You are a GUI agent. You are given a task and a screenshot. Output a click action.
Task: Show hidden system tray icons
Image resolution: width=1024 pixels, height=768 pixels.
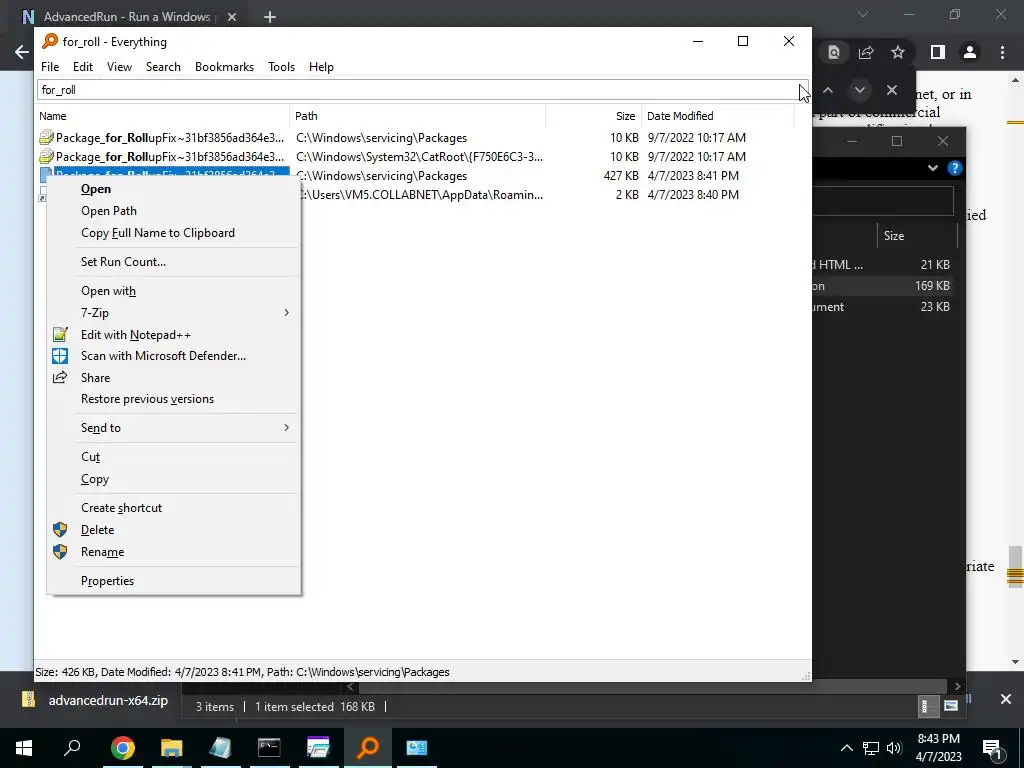click(846, 748)
